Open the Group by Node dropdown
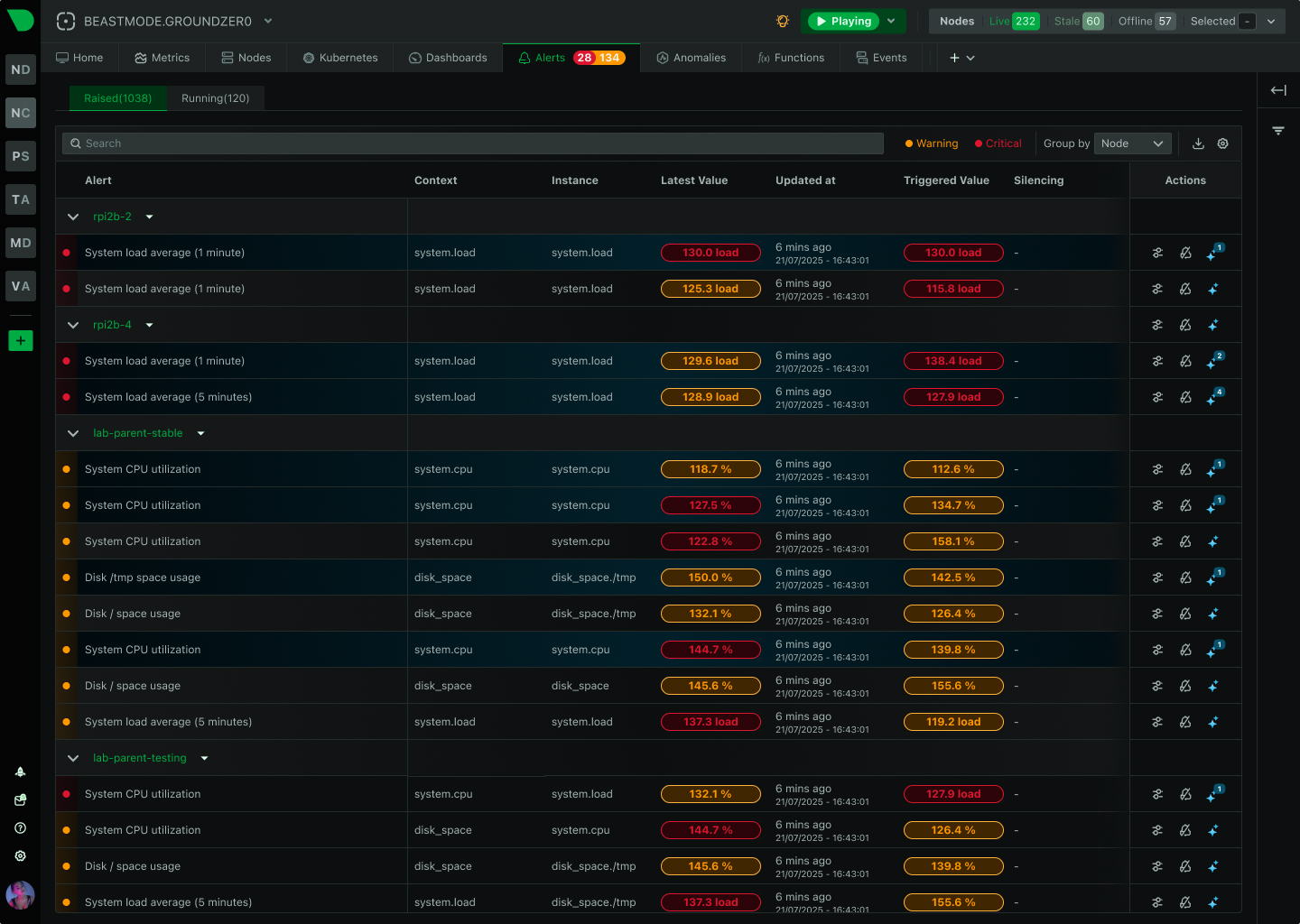 1133,143
